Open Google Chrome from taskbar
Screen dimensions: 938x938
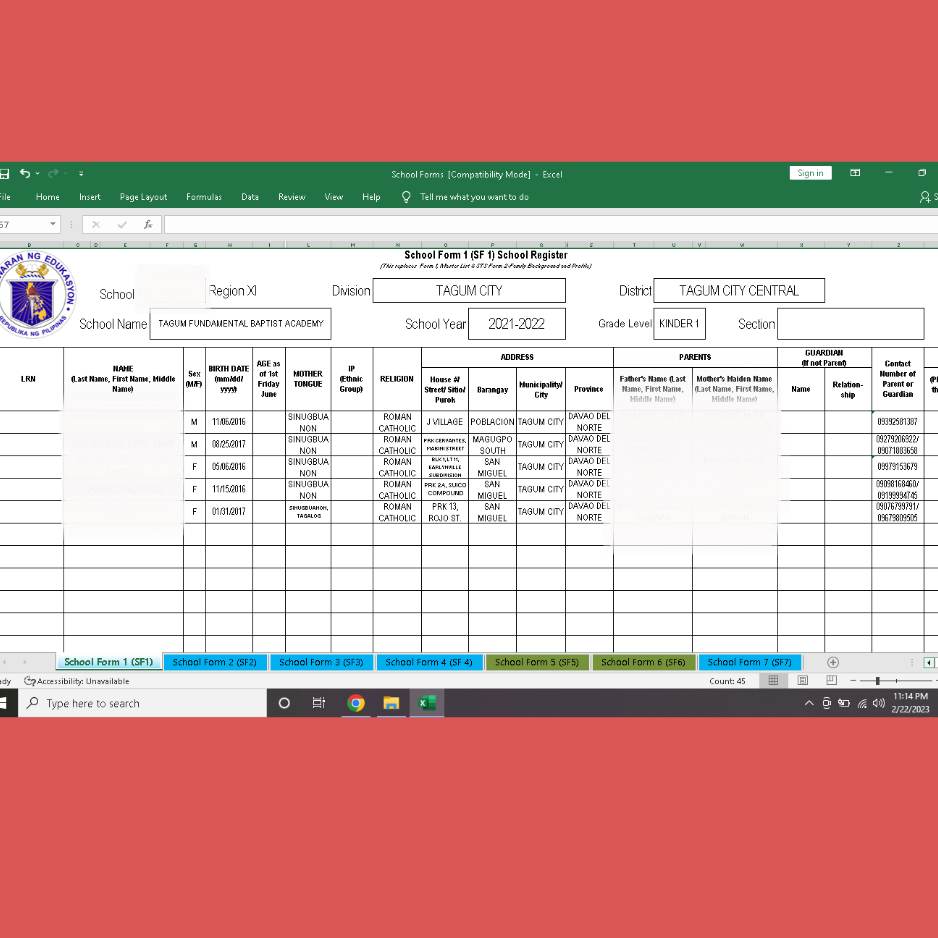pos(356,703)
